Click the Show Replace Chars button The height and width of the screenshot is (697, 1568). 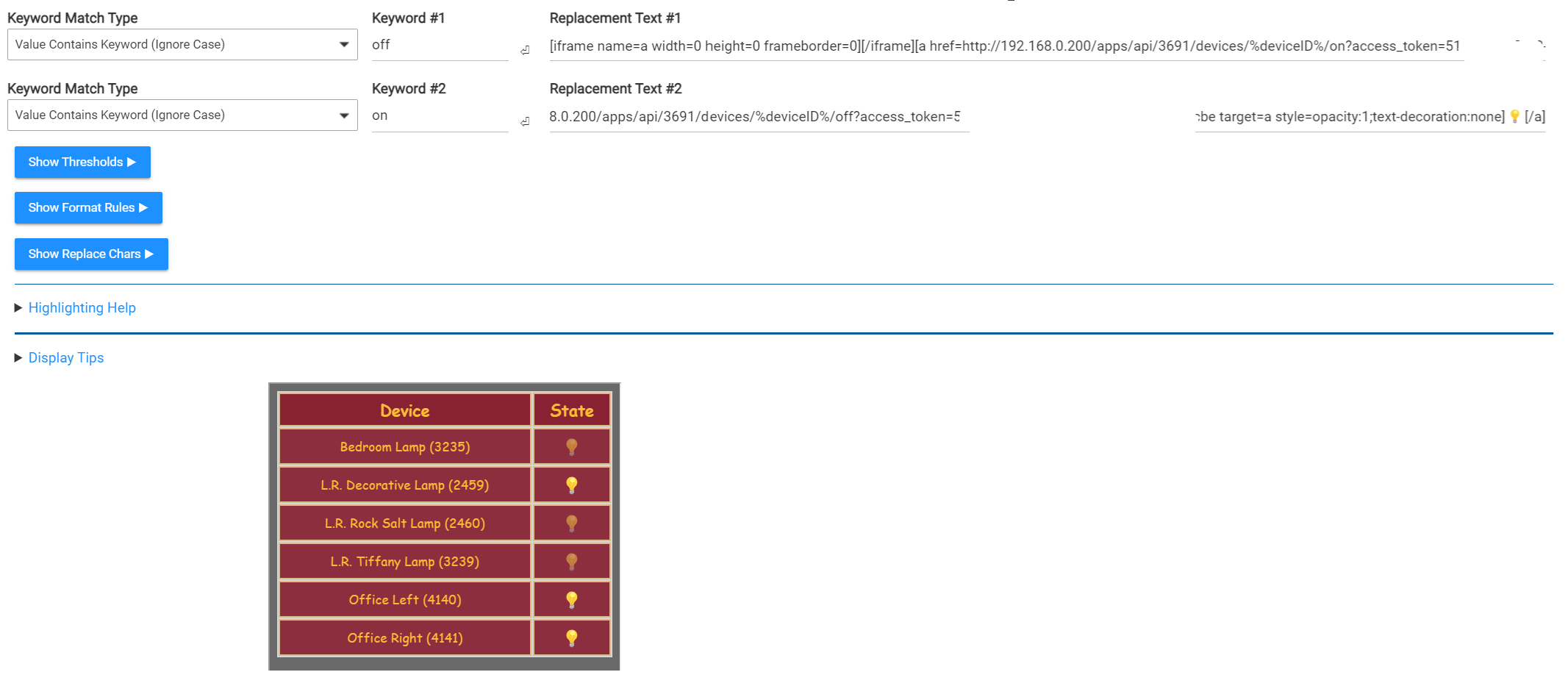91,254
